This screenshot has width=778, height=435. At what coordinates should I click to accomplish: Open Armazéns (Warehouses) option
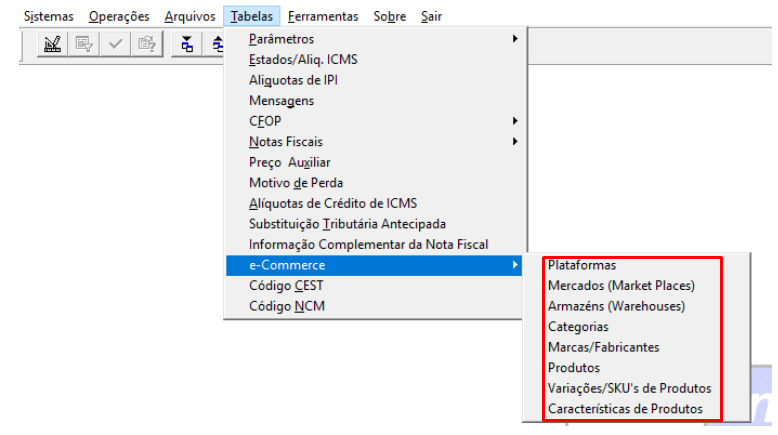[616, 306]
